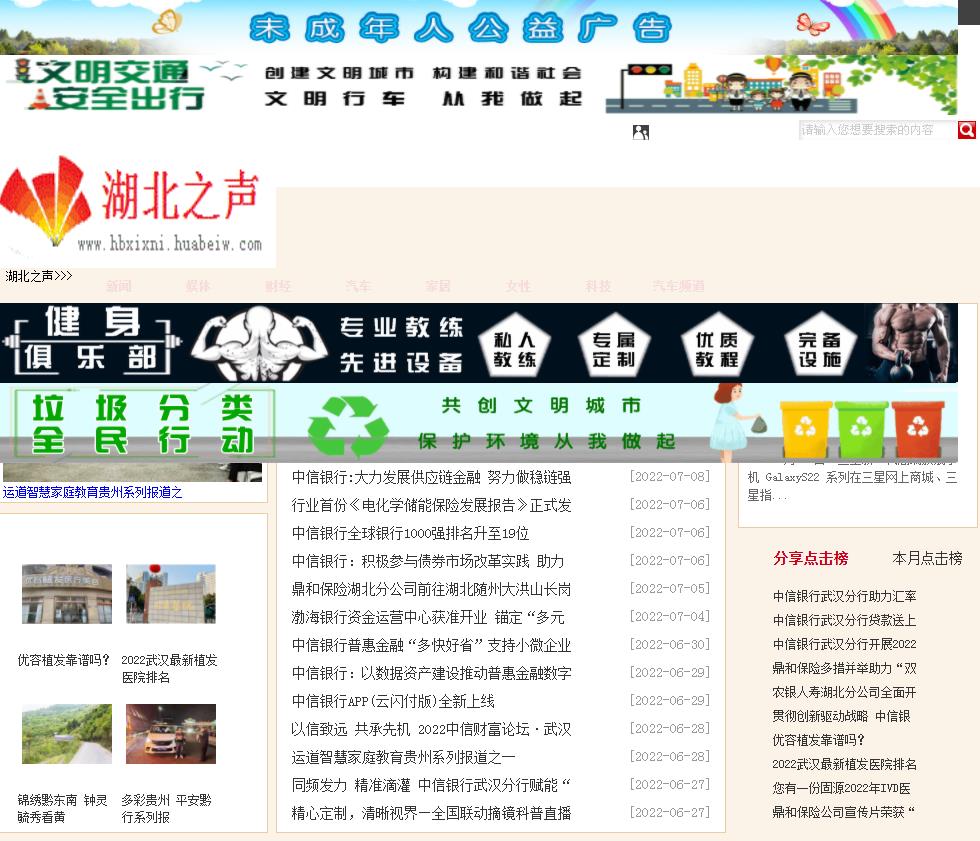Open article 鼎和保险湖北分公司前往湖北随州大洪山长岗
The width and height of the screenshot is (980, 841).
click(431, 589)
